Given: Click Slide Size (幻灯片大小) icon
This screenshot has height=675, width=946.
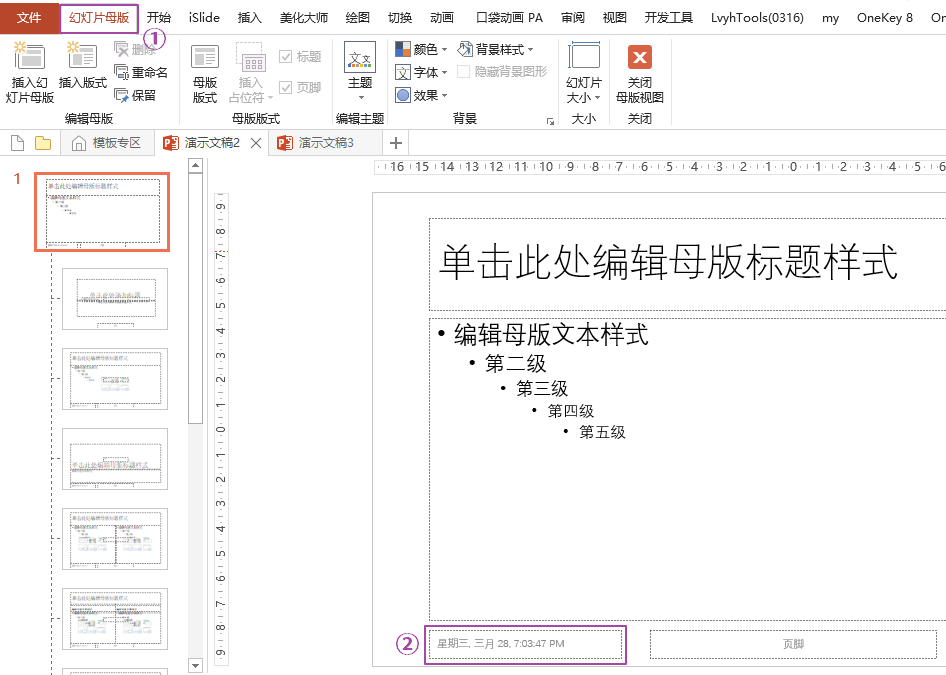Looking at the screenshot, I should click(x=584, y=57).
